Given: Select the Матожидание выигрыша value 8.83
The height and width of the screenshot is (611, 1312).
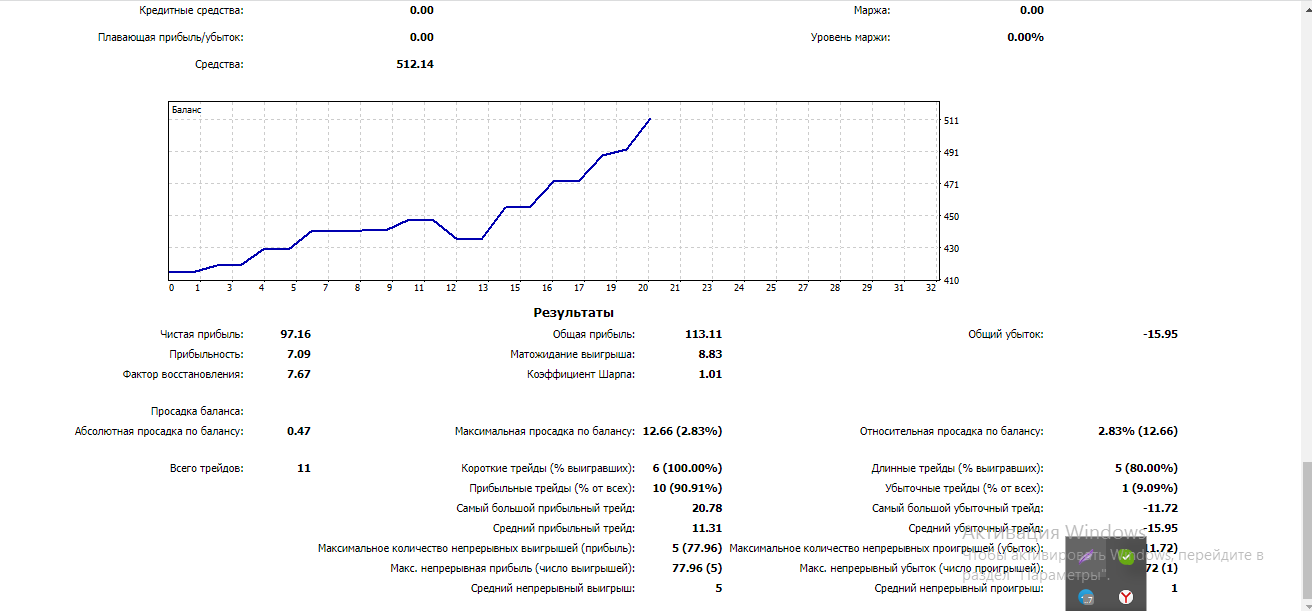Looking at the screenshot, I should pyautogui.click(x=710, y=354).
